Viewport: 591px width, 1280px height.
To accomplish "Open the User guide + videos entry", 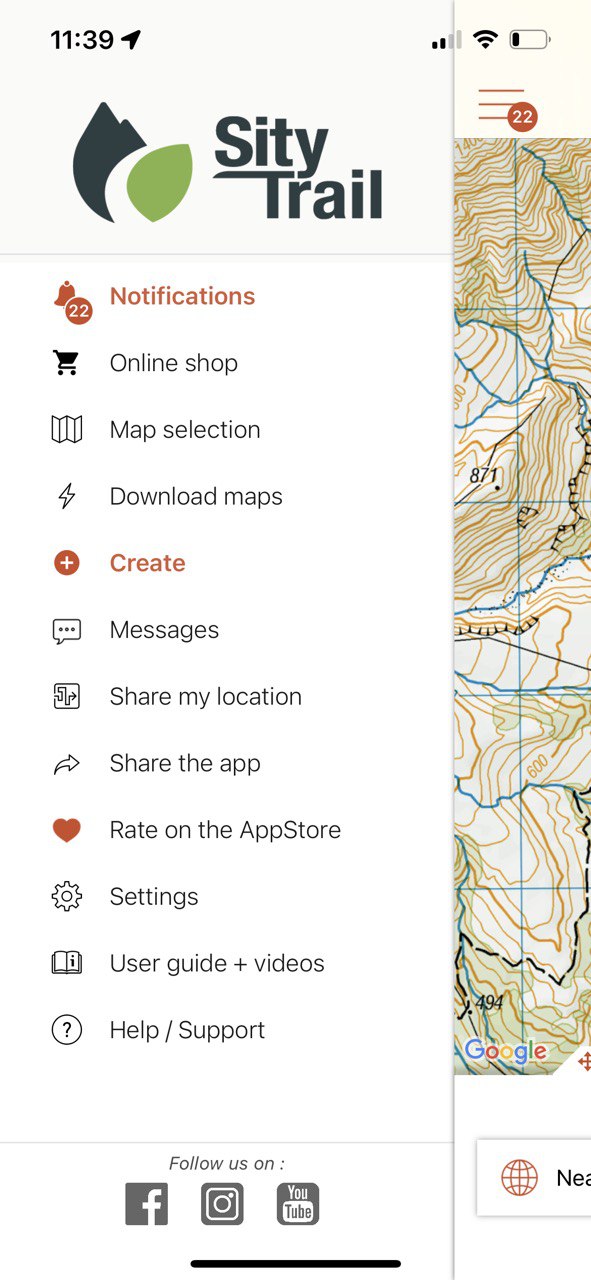I will 217,963.
